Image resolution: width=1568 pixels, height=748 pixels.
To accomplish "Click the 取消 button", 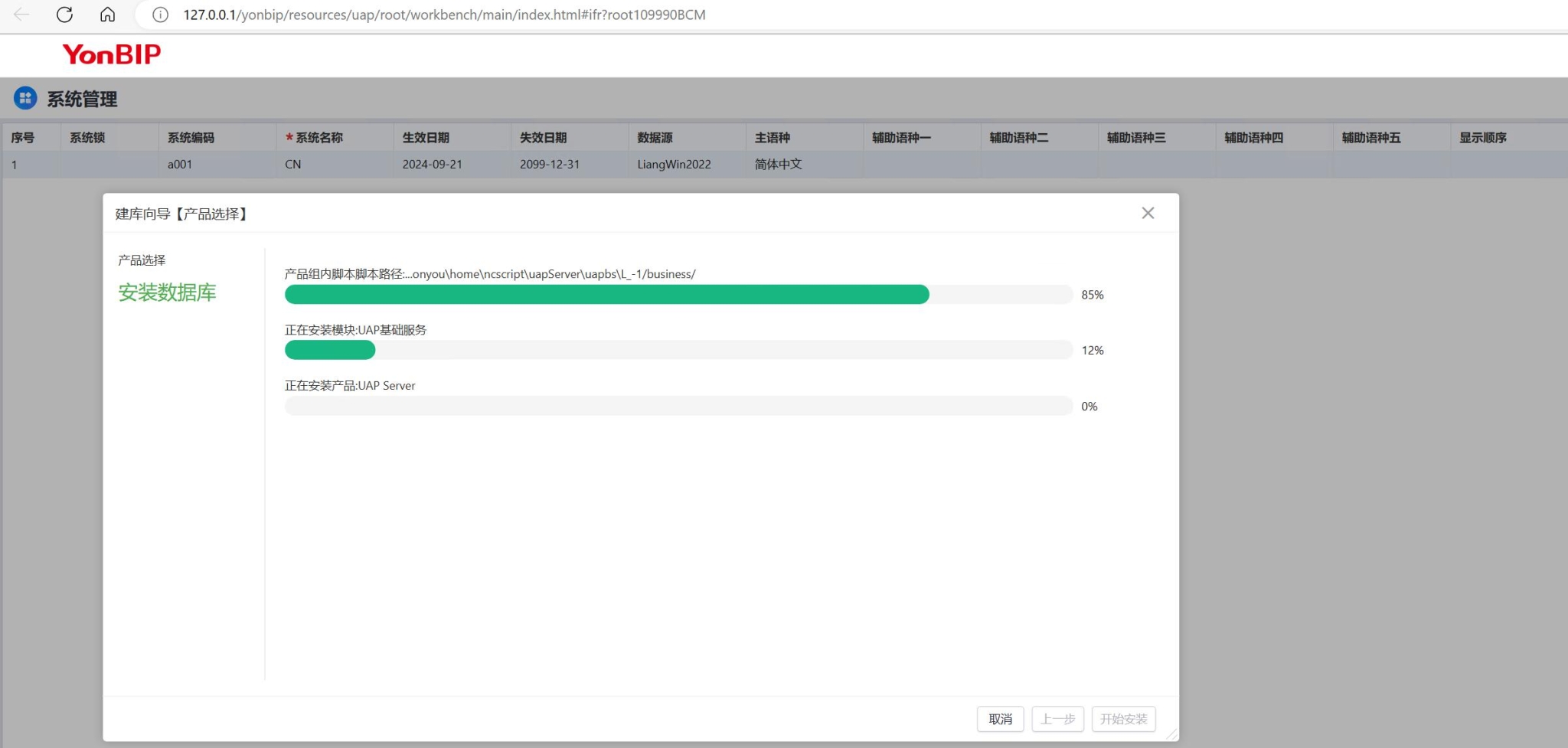I will pos(1000,719).
